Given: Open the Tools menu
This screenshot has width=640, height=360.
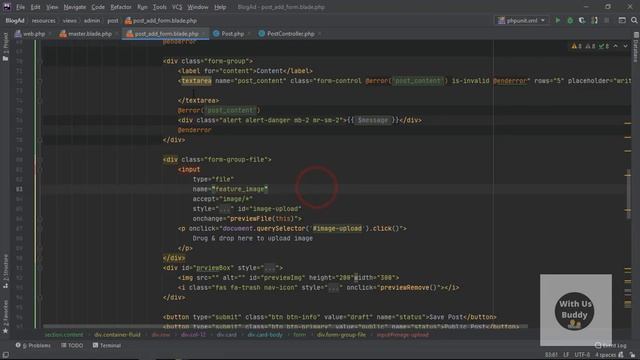Looking at the screenshot, I should pyautogui.click(x=159, y=7).
